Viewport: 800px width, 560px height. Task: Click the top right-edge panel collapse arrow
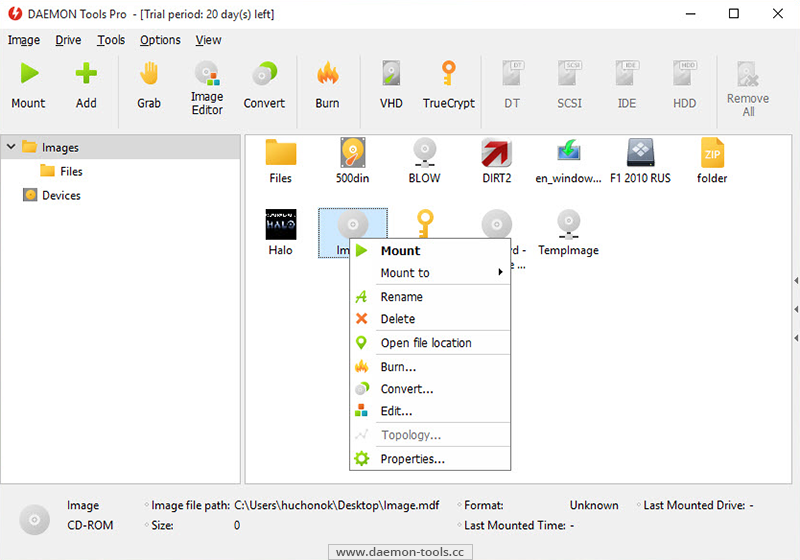pos(796,281)
